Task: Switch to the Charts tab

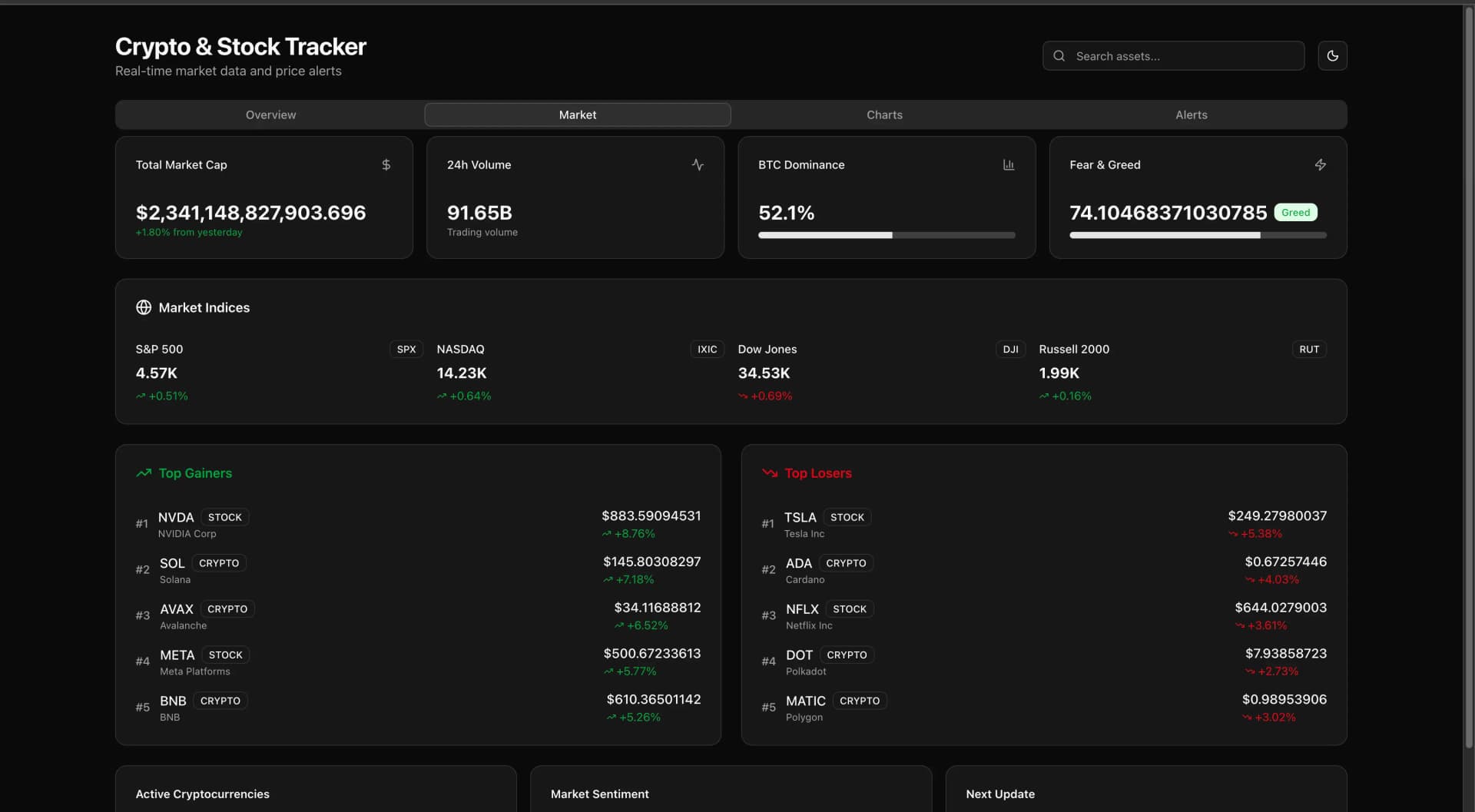Action: 884,114
